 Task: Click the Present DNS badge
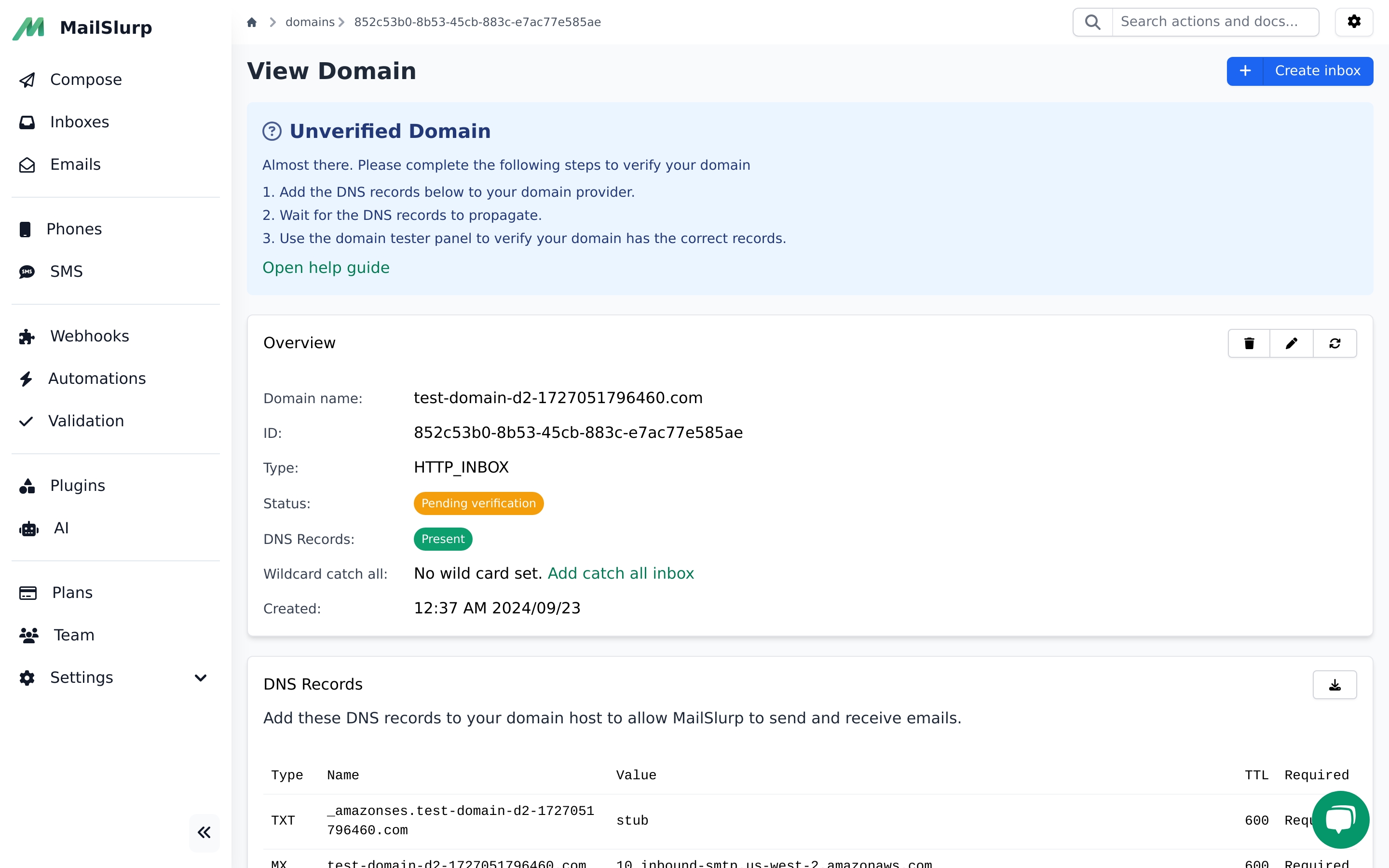pos(443,539)
